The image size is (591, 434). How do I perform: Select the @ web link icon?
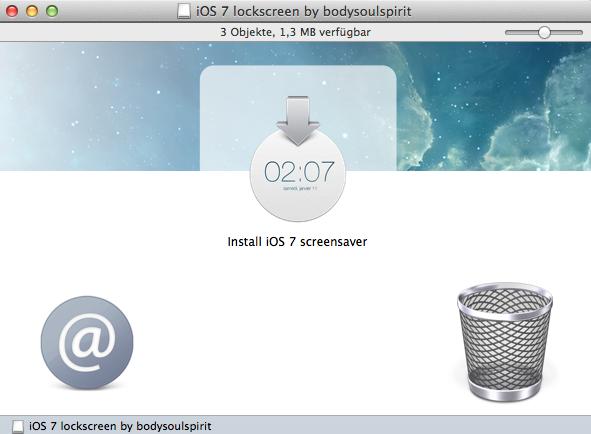tap(87, 342)
